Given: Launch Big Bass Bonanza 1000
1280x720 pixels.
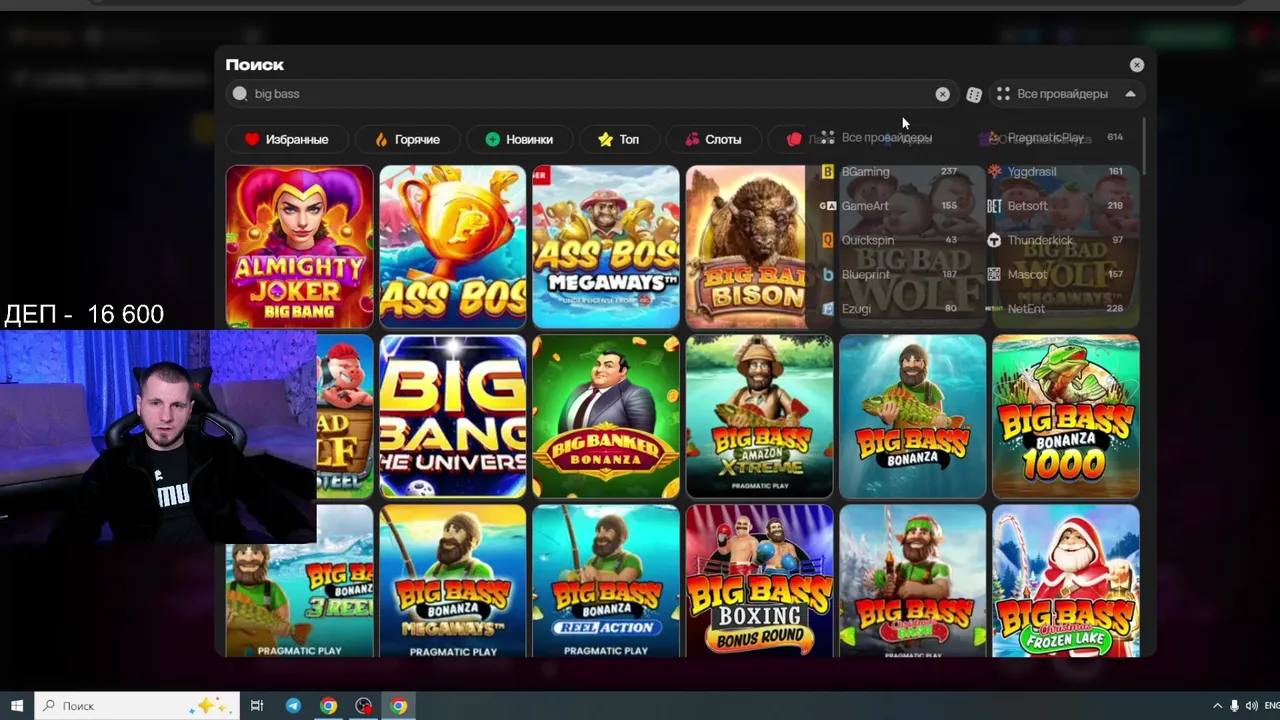Looking at the screenshot, I should click(1066, 416).
